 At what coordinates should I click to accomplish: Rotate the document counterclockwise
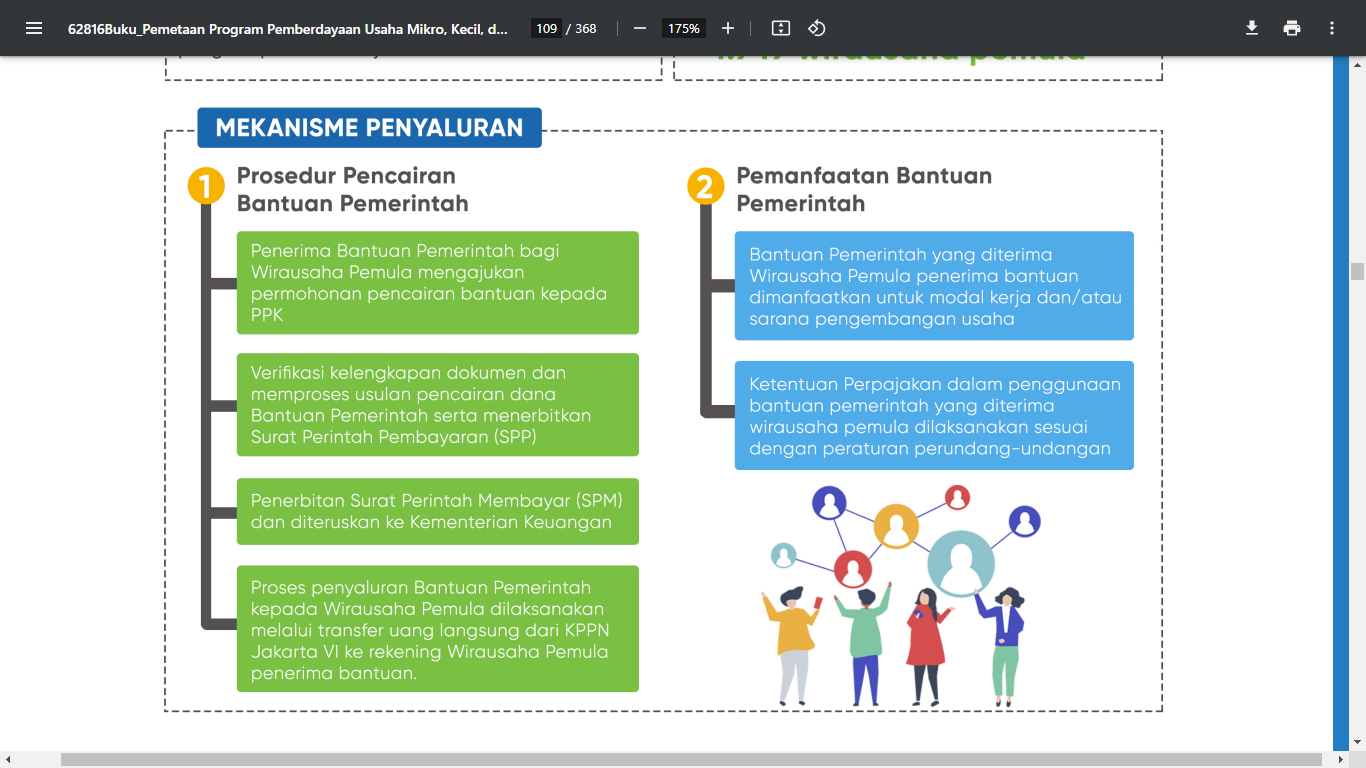817,28
